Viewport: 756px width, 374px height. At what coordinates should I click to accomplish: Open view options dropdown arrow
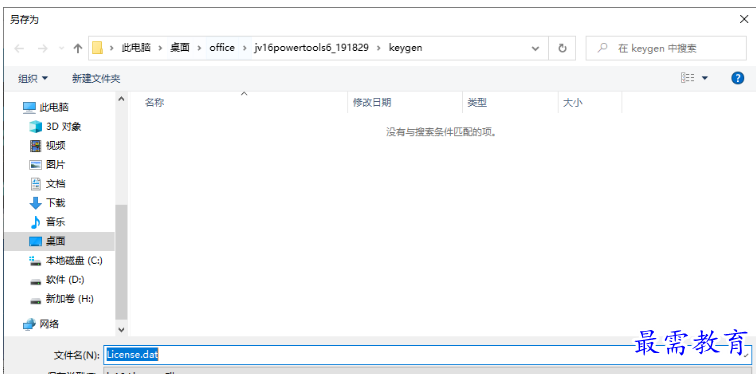pyautogui.click(x=704, y=78)
